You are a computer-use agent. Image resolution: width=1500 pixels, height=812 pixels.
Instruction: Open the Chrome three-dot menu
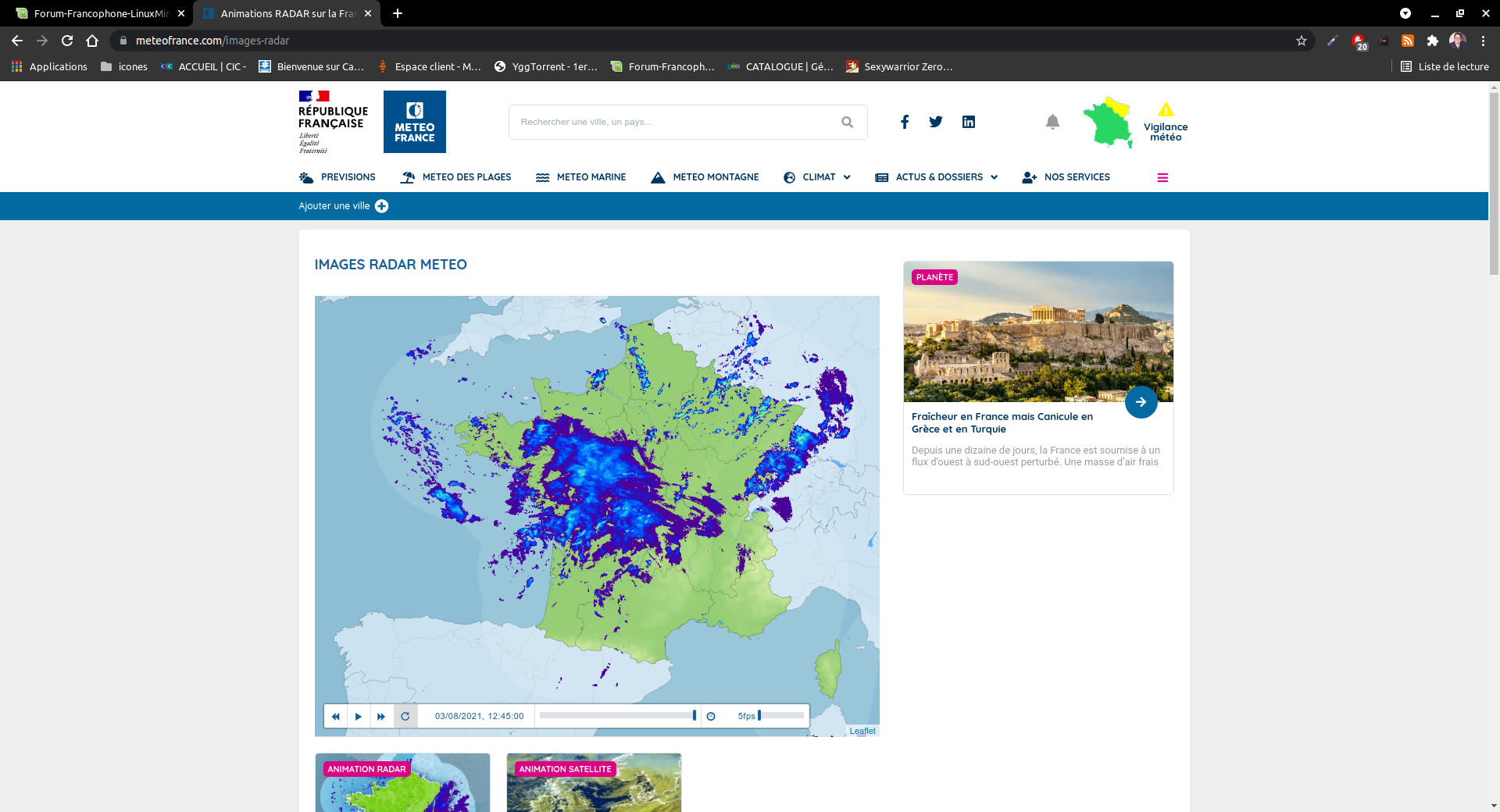click(x=1483, y=41)
